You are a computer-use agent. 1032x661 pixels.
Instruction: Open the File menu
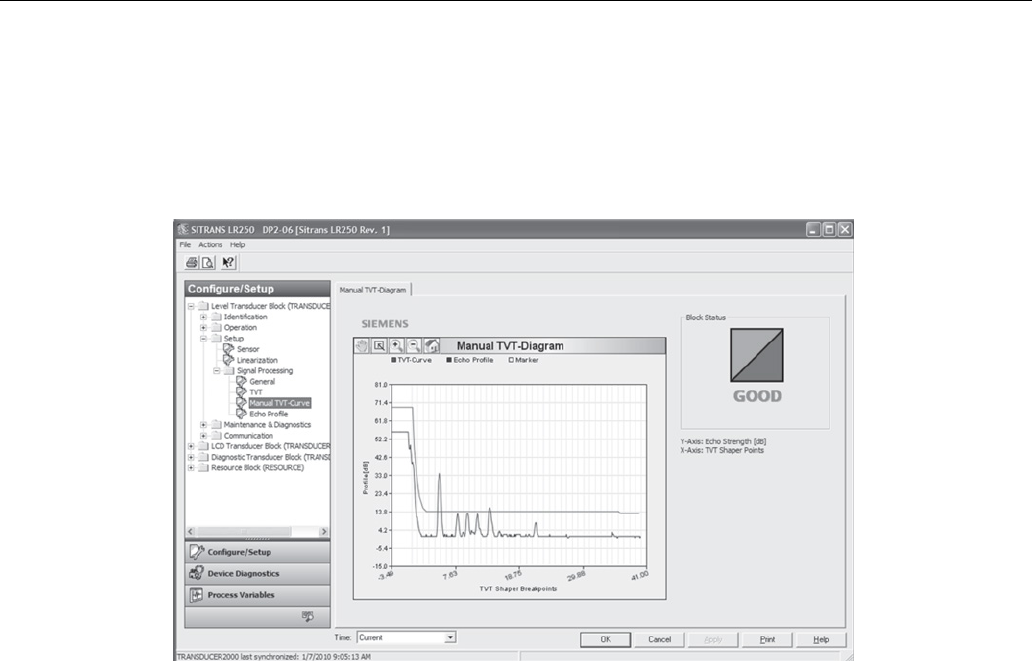click(186, 244)
